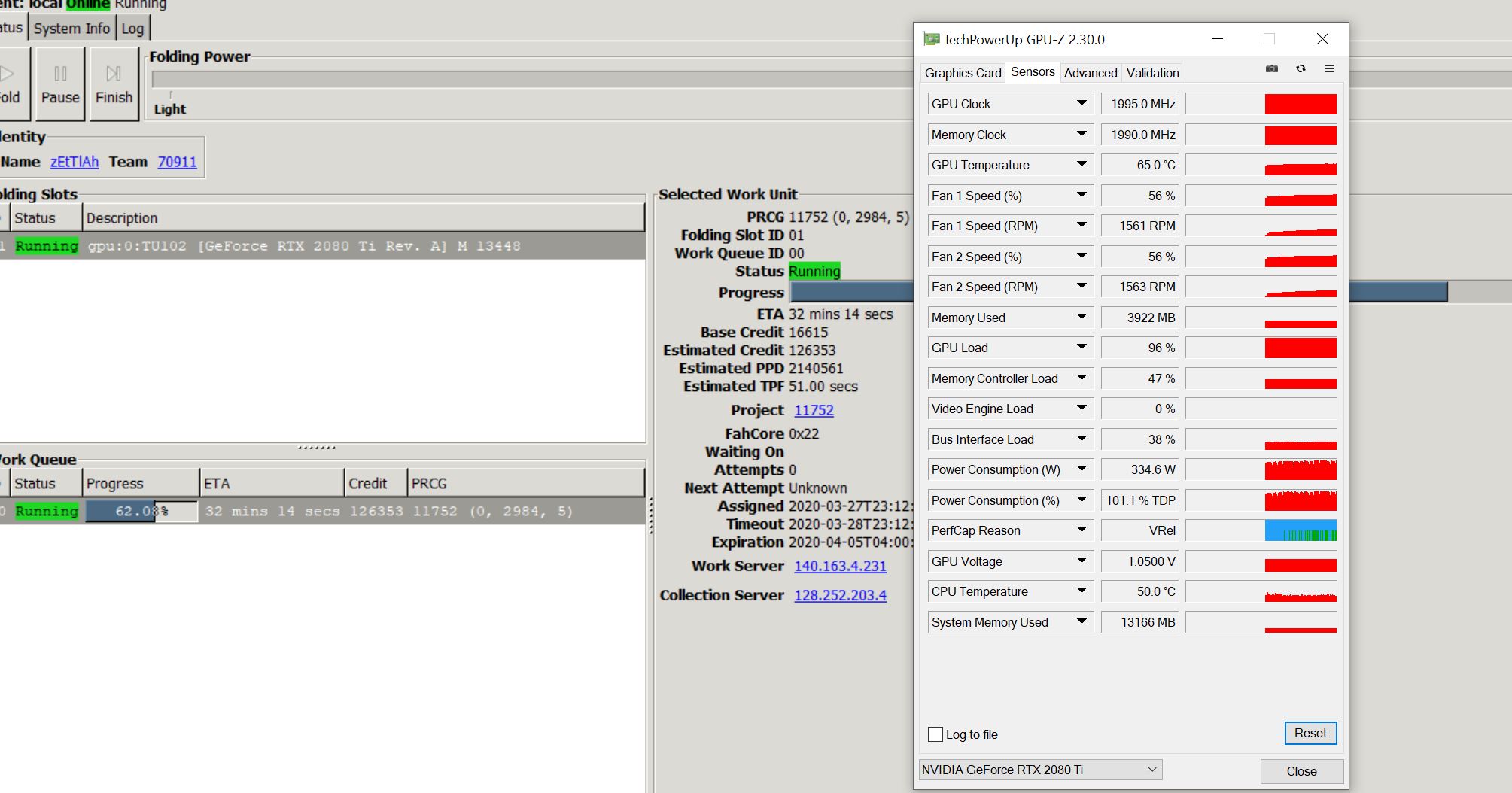Click the Work Queue 62.08% progress bar
1512x793 pixels.
click(141, 512)
